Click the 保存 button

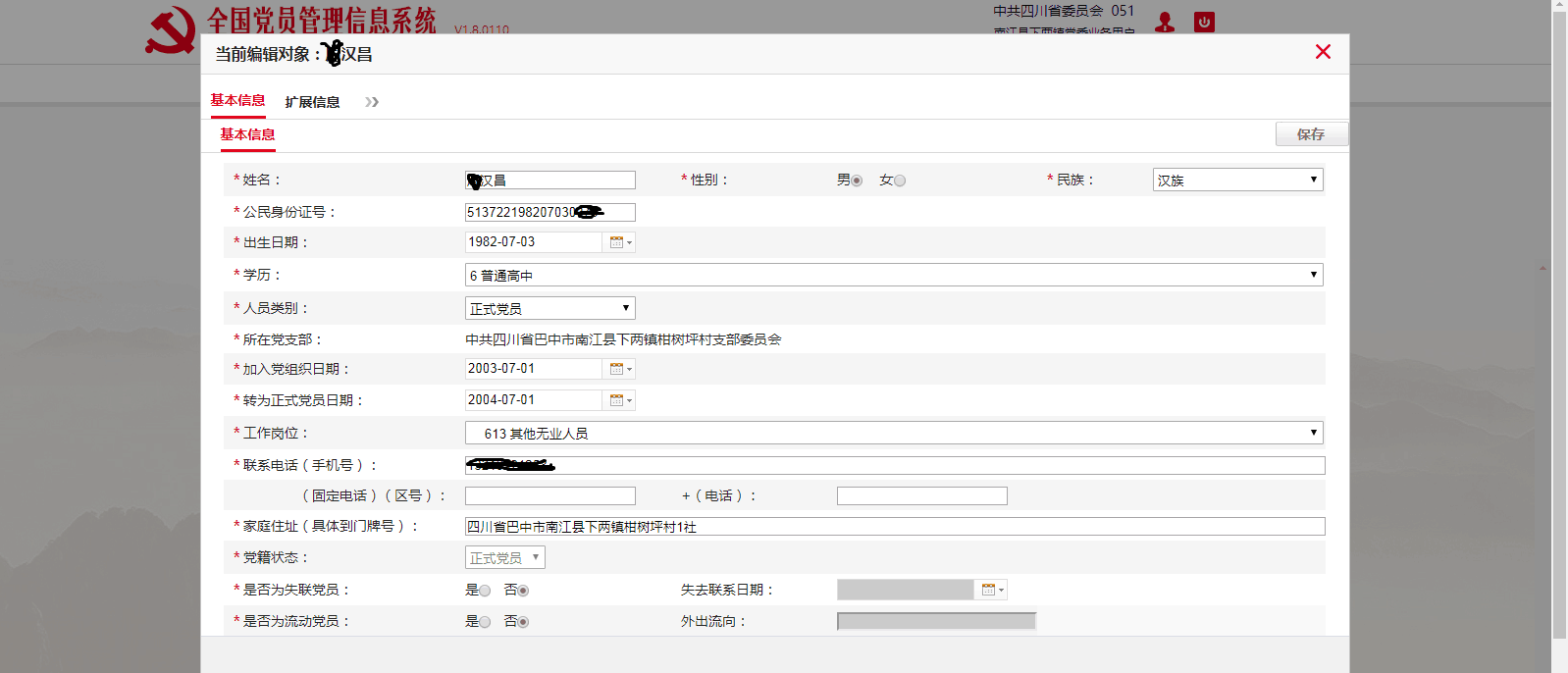(1311, 134)
